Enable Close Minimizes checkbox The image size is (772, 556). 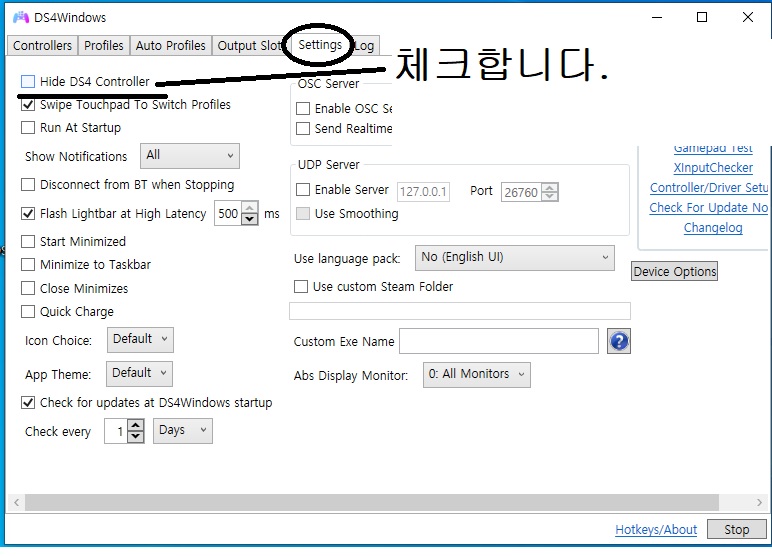[28, 288]
